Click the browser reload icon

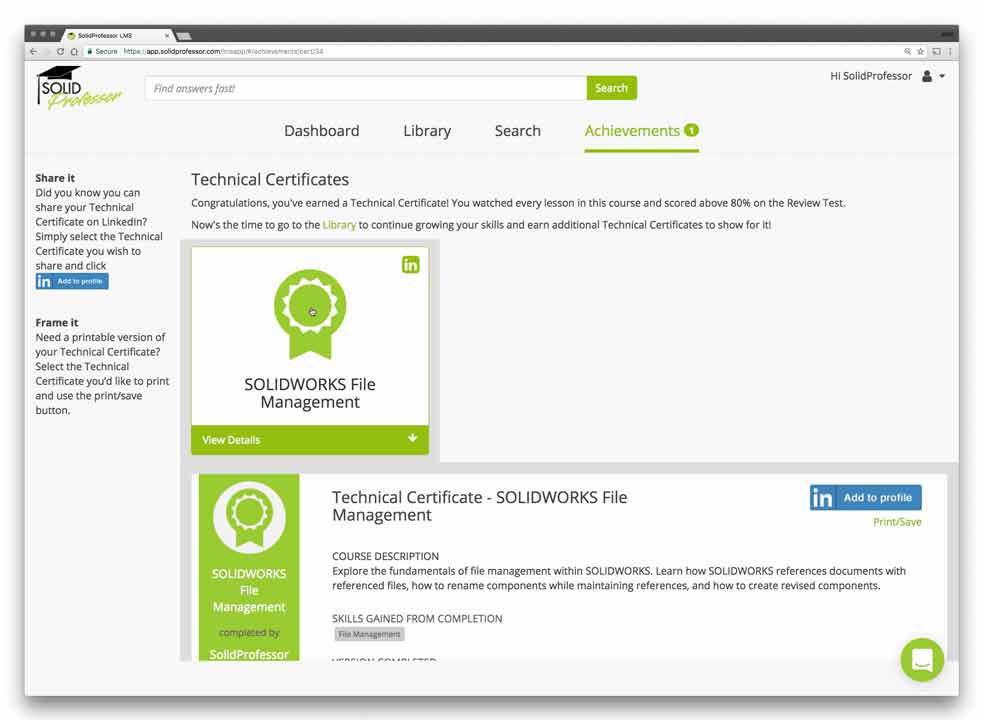coord(60,51)
